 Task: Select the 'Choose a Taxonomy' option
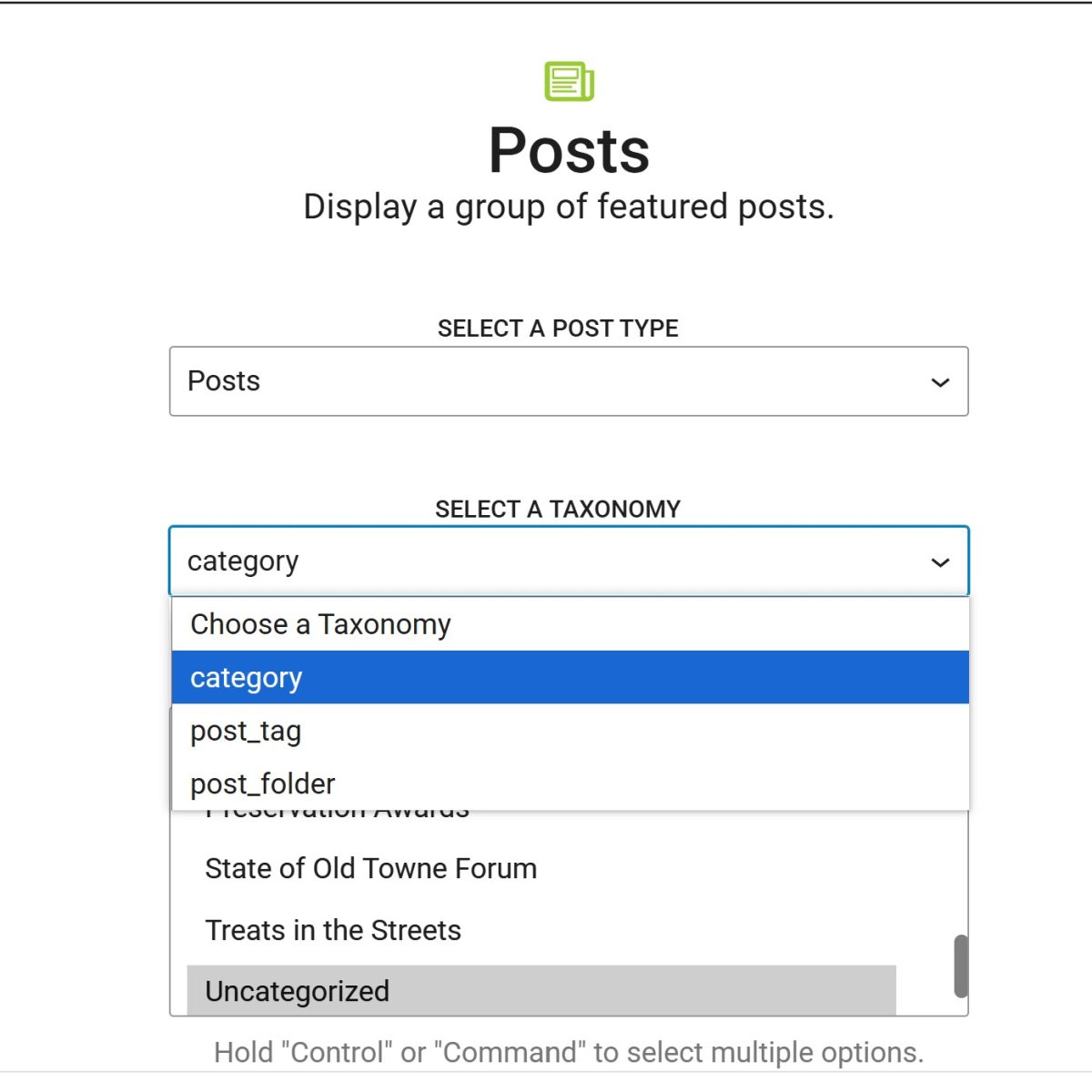tap(571, 624)
